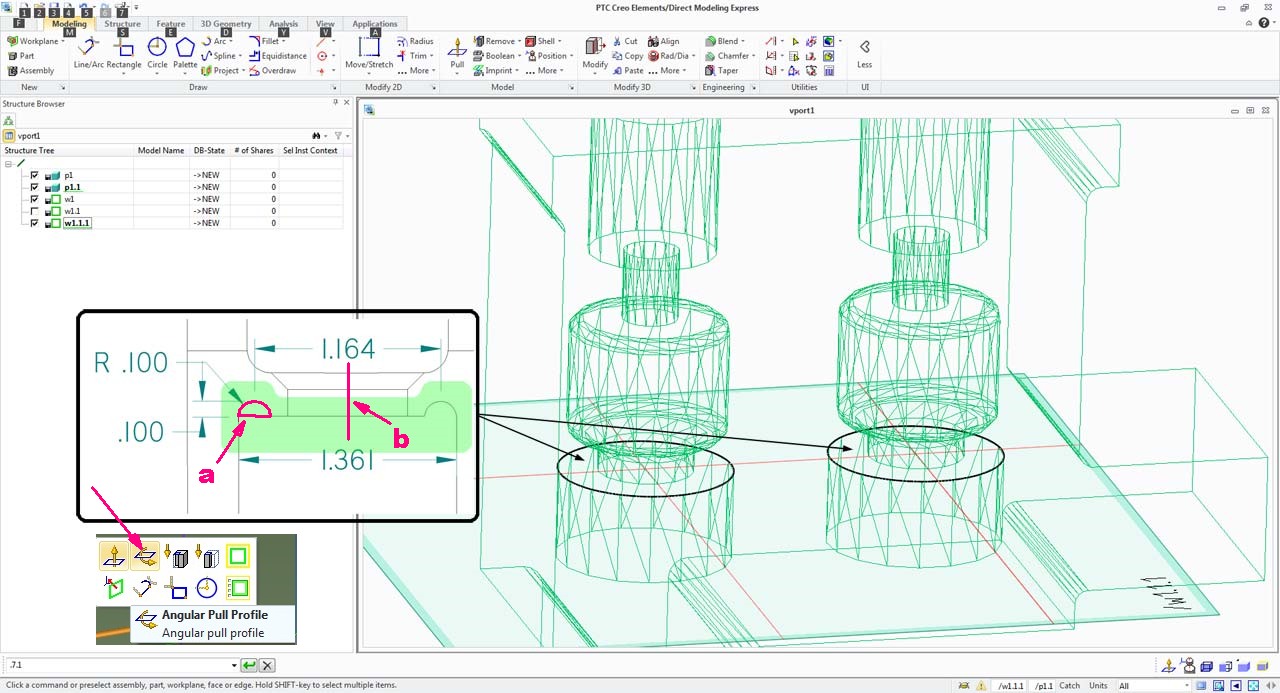Switch to the Structure ribbon tab
The width and height of the screenshot is (1280, 693).
(x=122, y=23)
